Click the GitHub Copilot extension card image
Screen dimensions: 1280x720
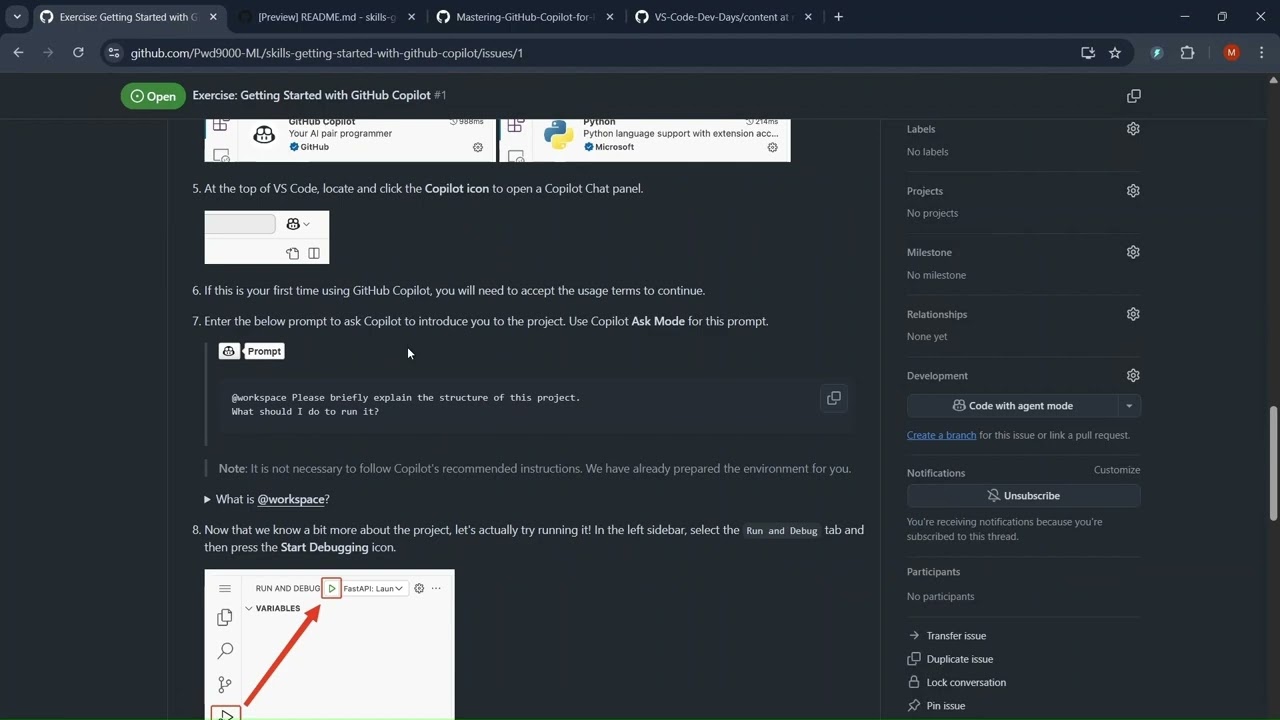(x=350, y=140)
